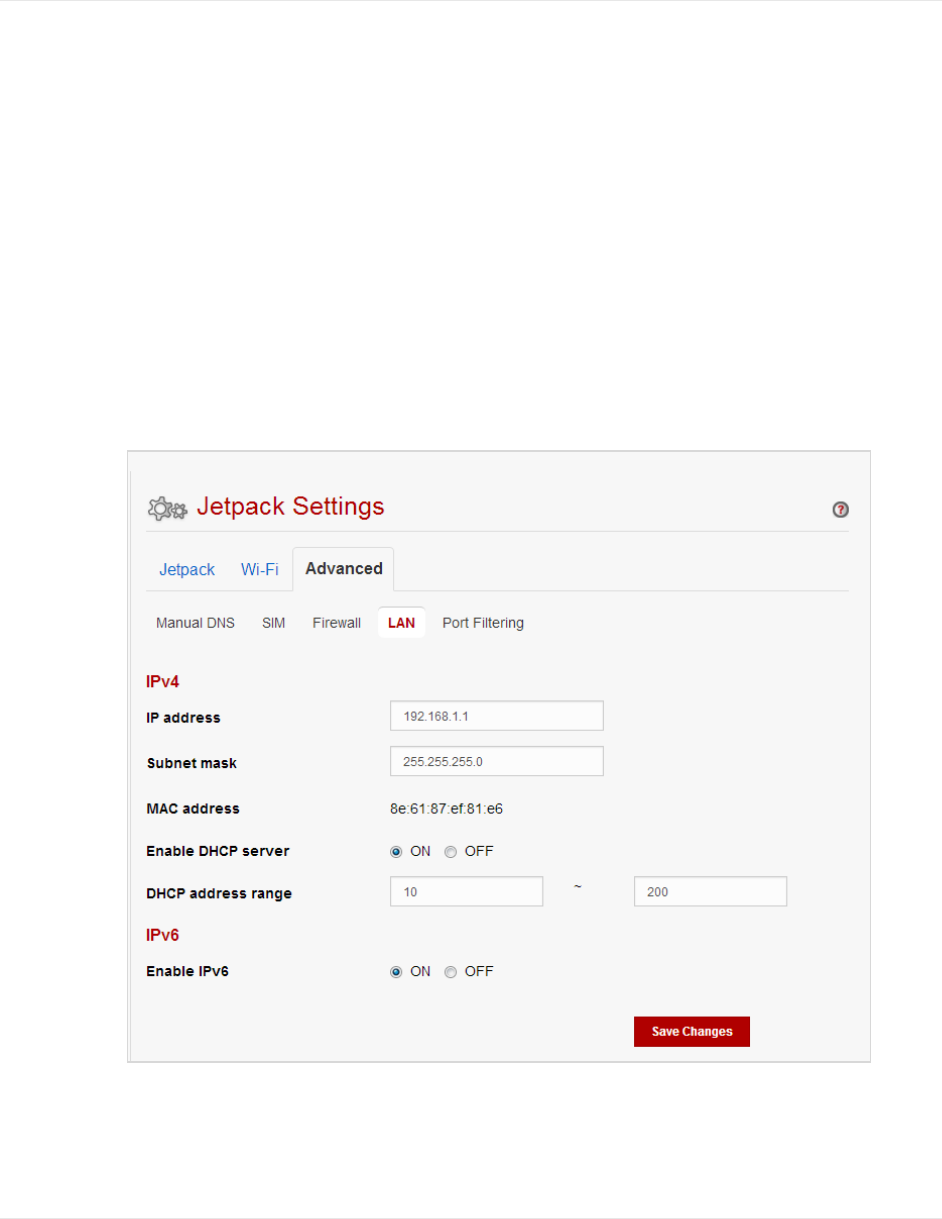Set Enable IPv6 to ON
The height and width of the screenshot is (1219, 942).
point(396,972)
